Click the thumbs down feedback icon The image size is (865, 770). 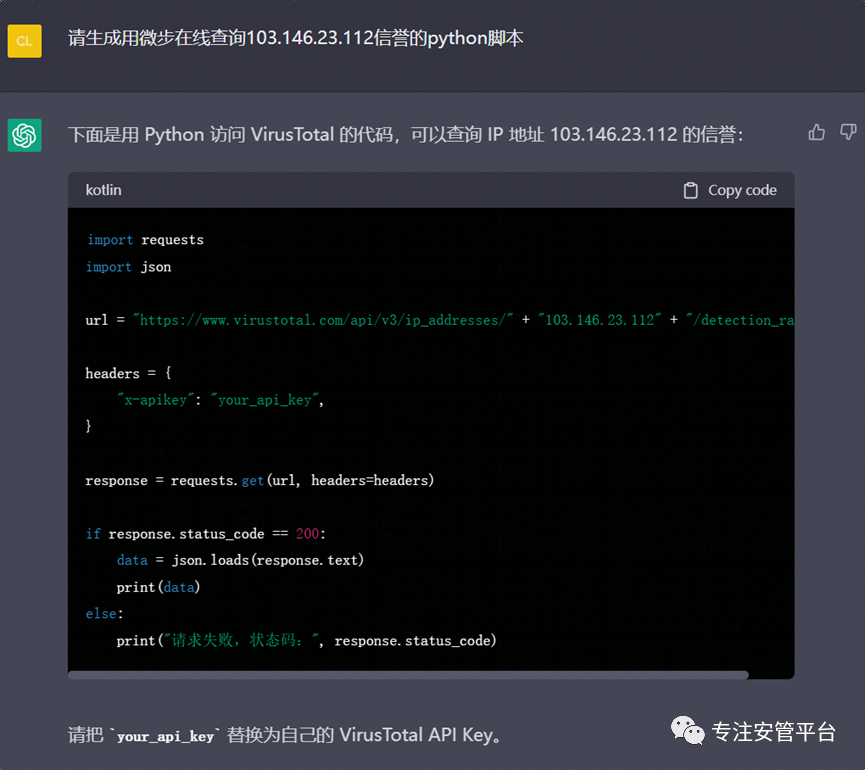(848, 132)
